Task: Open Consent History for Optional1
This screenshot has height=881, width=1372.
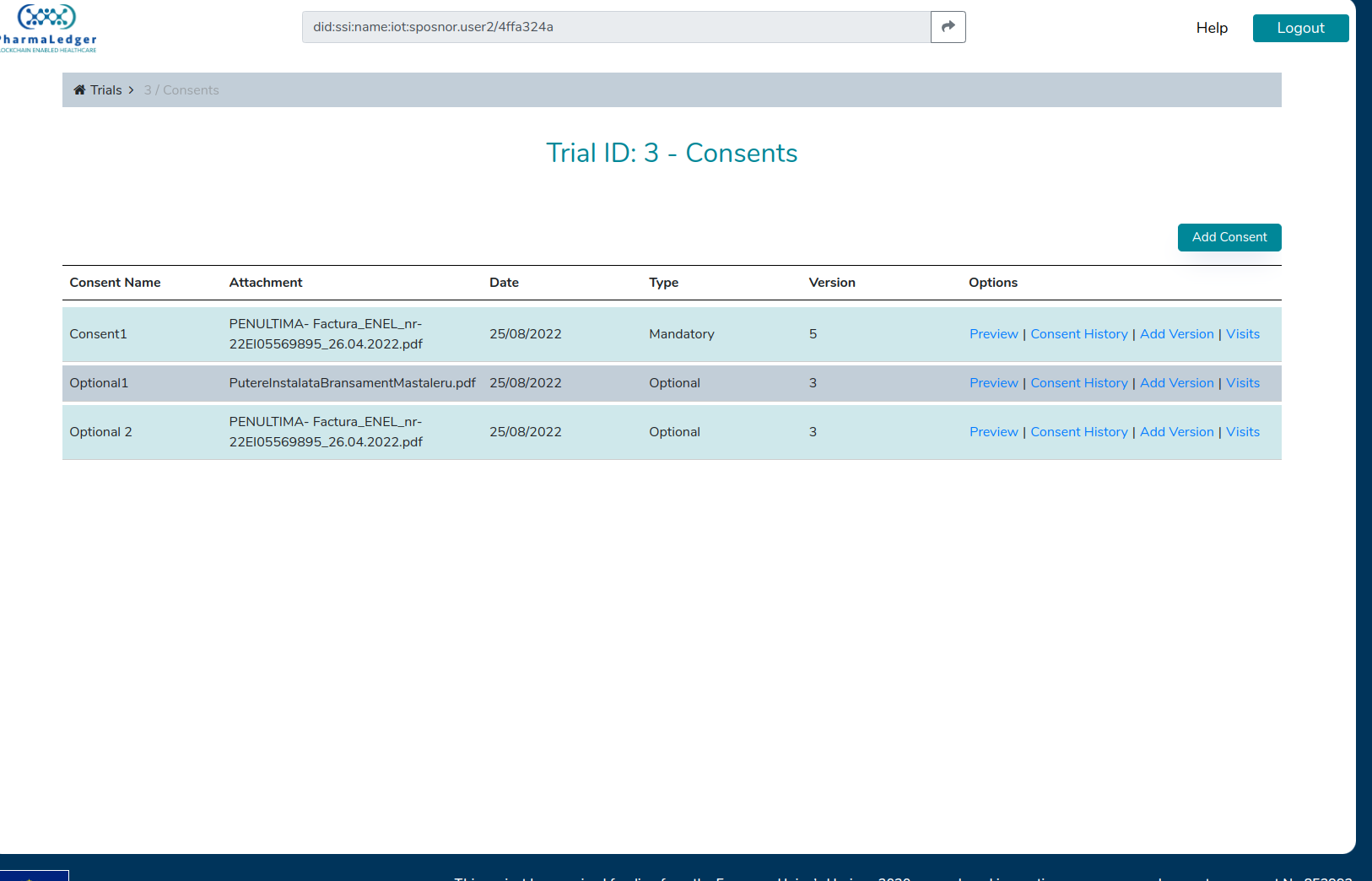Action: (x=1078, y=382)
